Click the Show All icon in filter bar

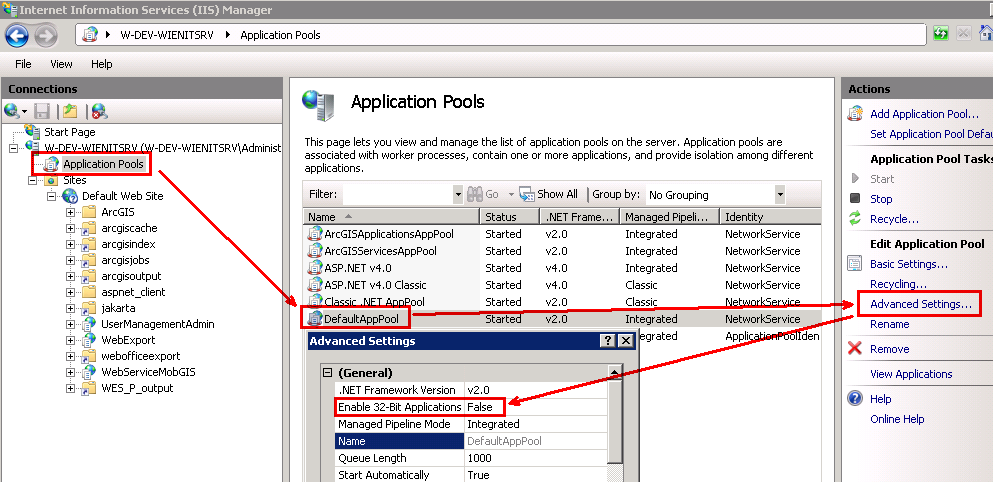coord(527,194)
